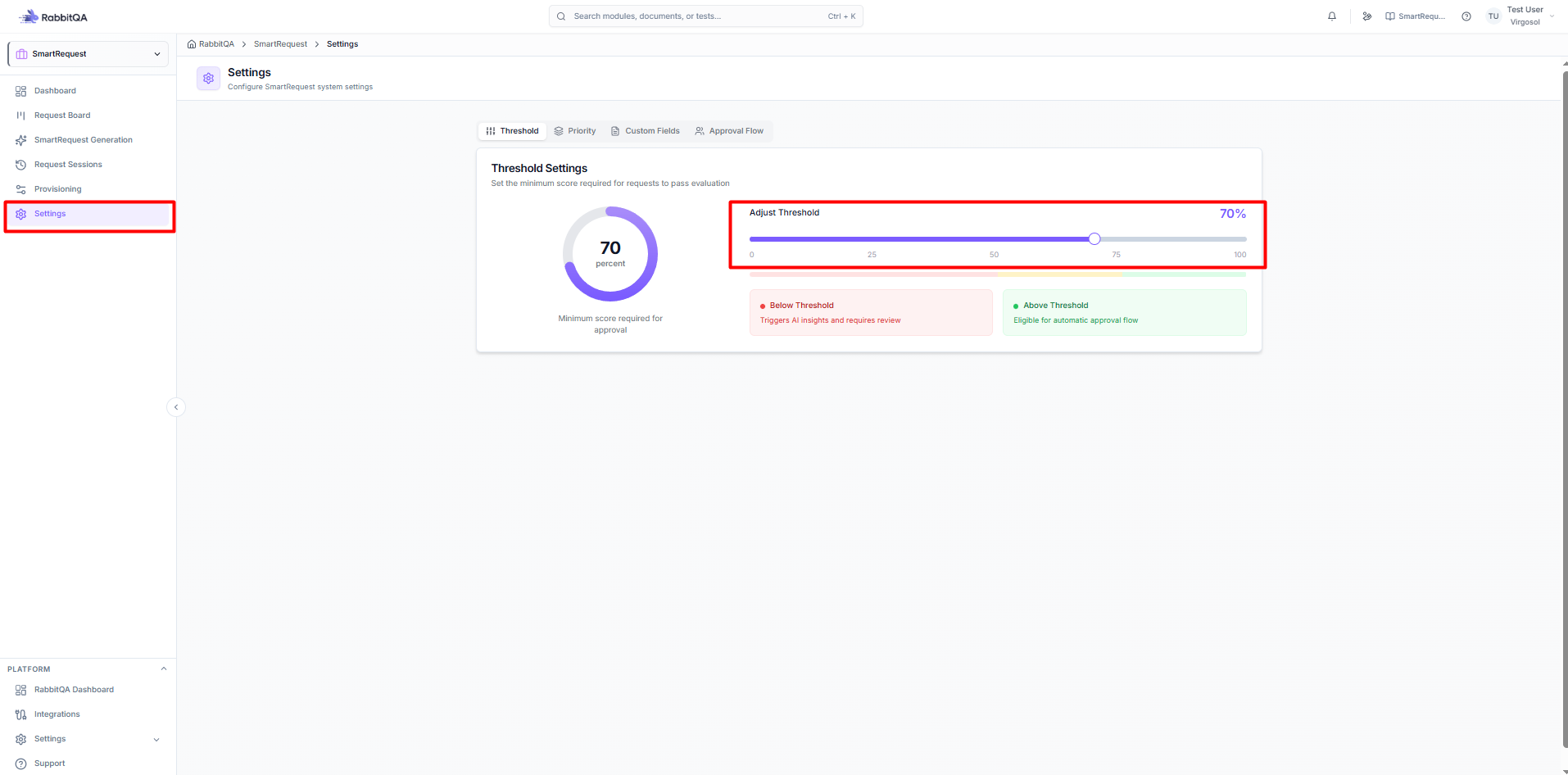Switch to the Threshold tab

point(512,131)
